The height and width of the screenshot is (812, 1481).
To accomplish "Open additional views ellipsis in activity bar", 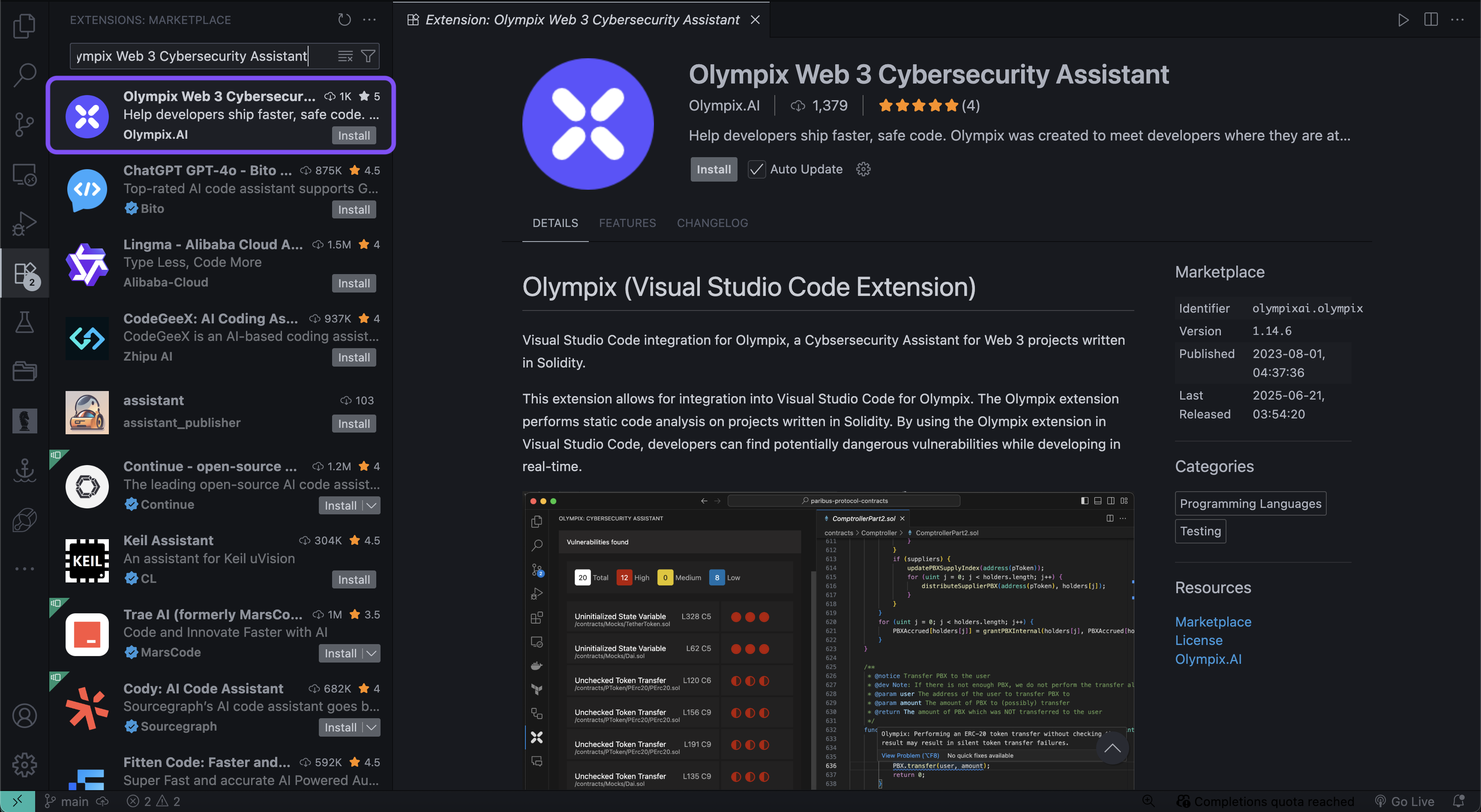I will click(24, 569).
